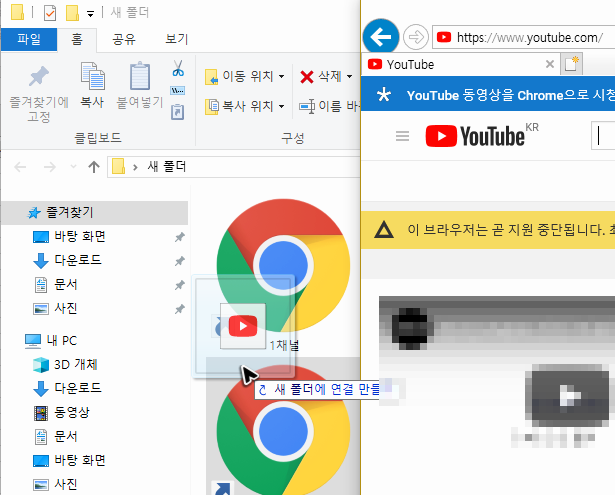Unpin 바탕 화면 via pin icon

tap(180, 237)
